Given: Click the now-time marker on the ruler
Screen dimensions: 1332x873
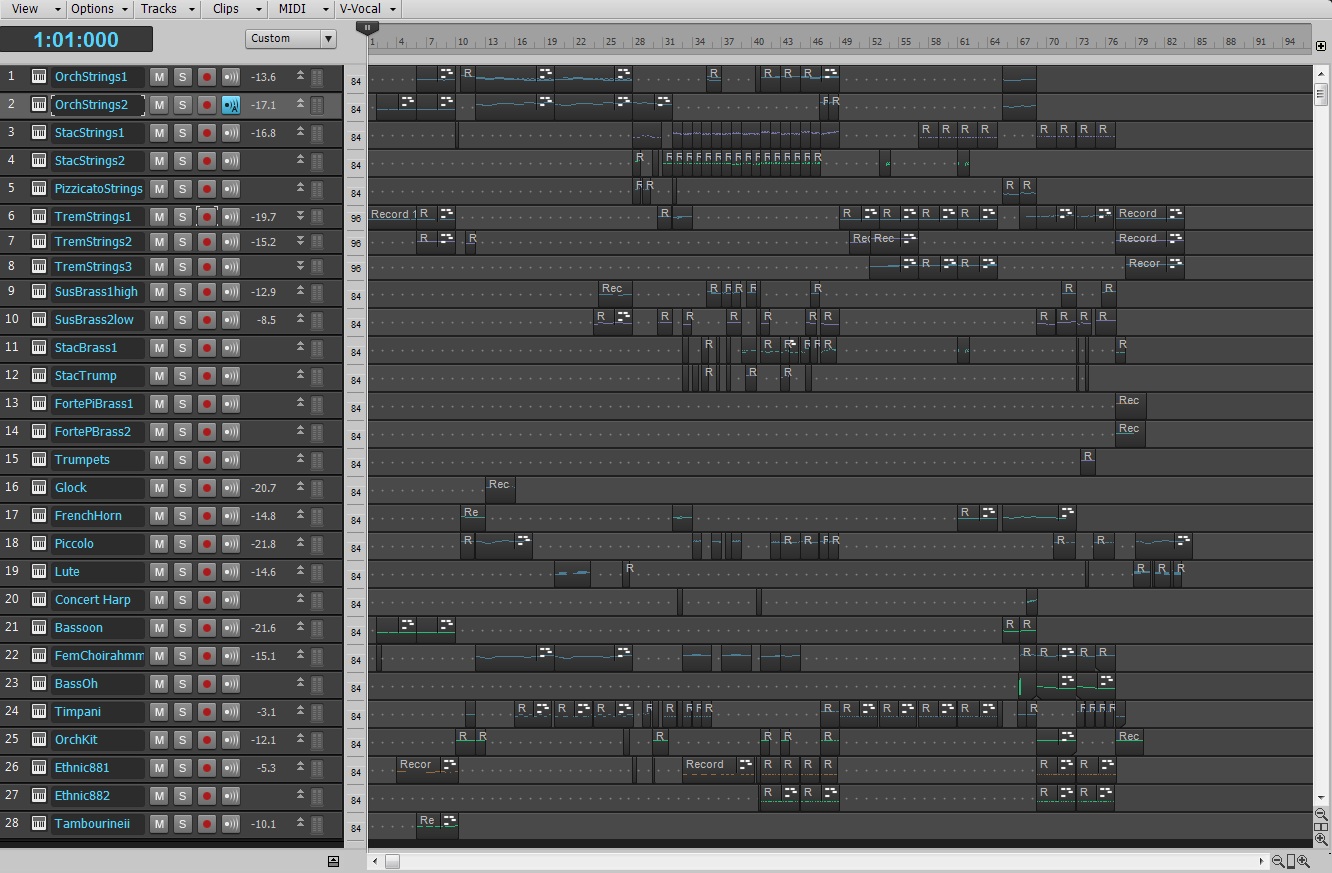Looking at the screenshot, I should click(367, 29).
